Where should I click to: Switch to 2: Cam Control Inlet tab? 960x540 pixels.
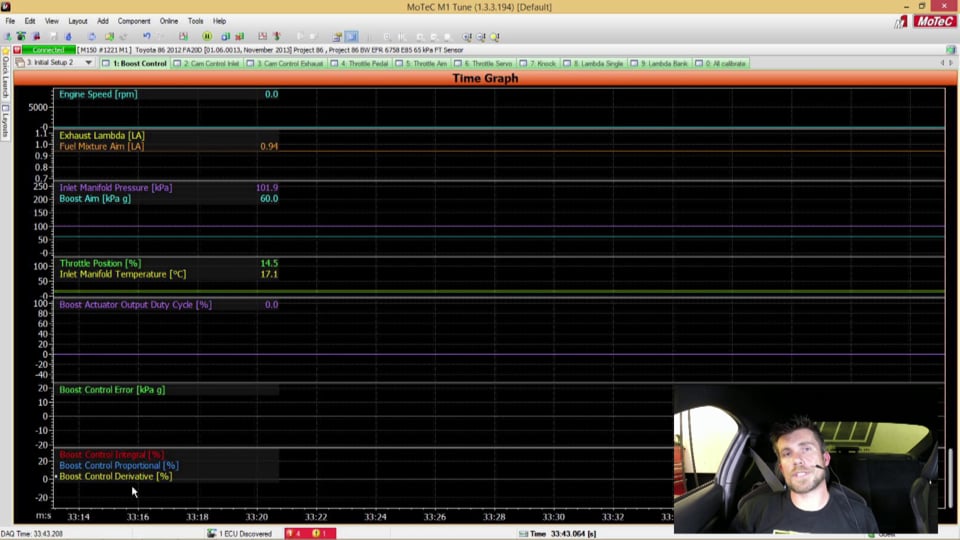(206, 63)
